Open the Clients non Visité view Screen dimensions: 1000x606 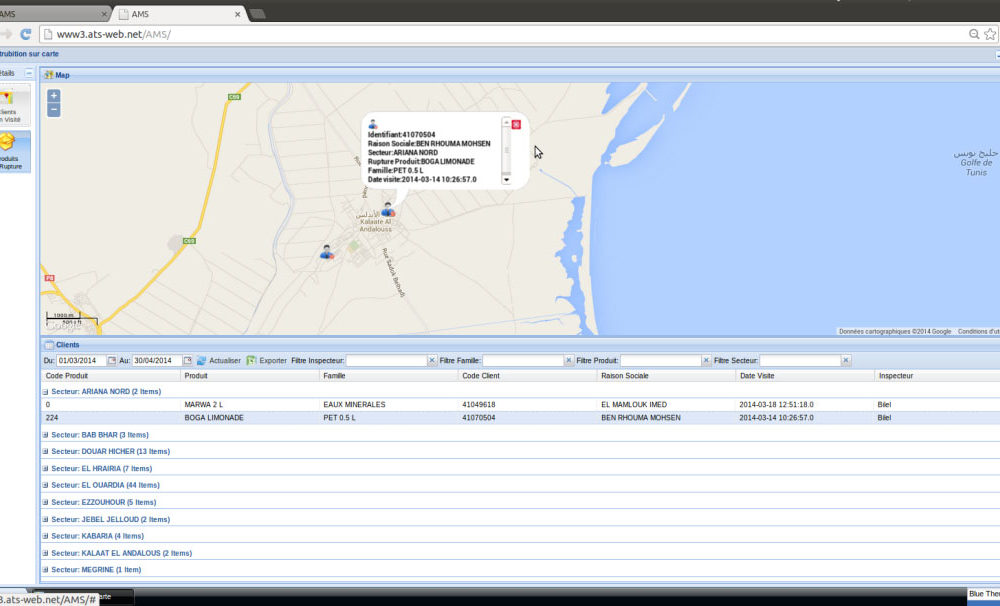pos(10,105)
